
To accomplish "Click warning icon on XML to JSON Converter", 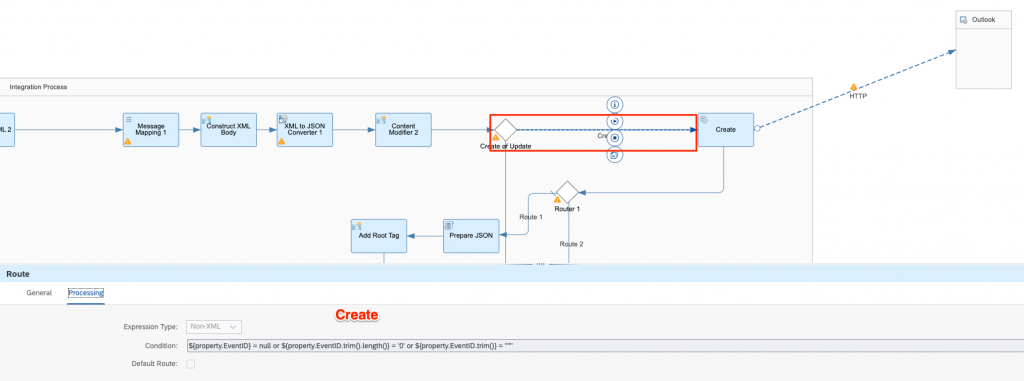I will [x=282, y=141].
